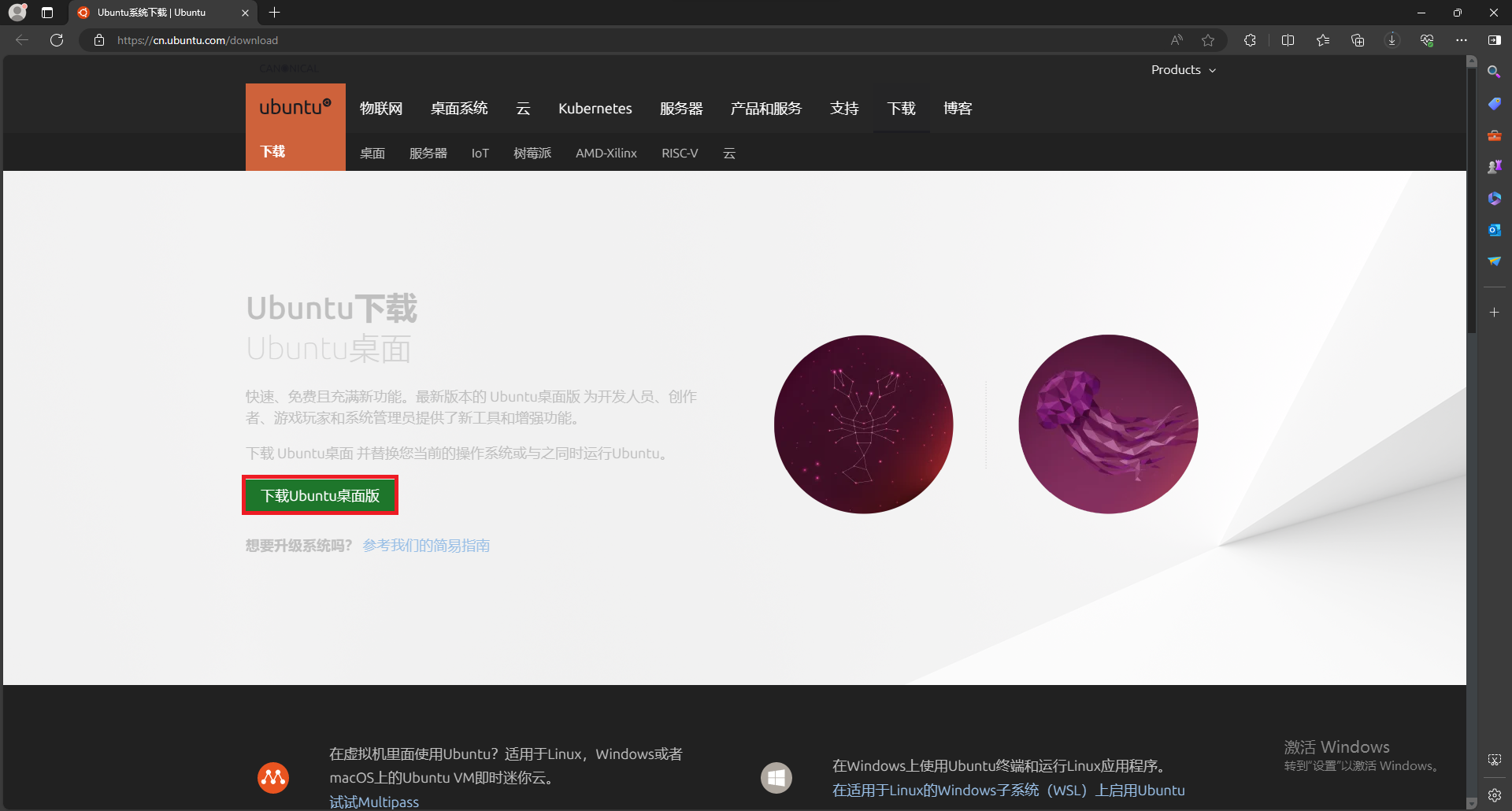Click the 下载 section label in subnav

(273, 152)
